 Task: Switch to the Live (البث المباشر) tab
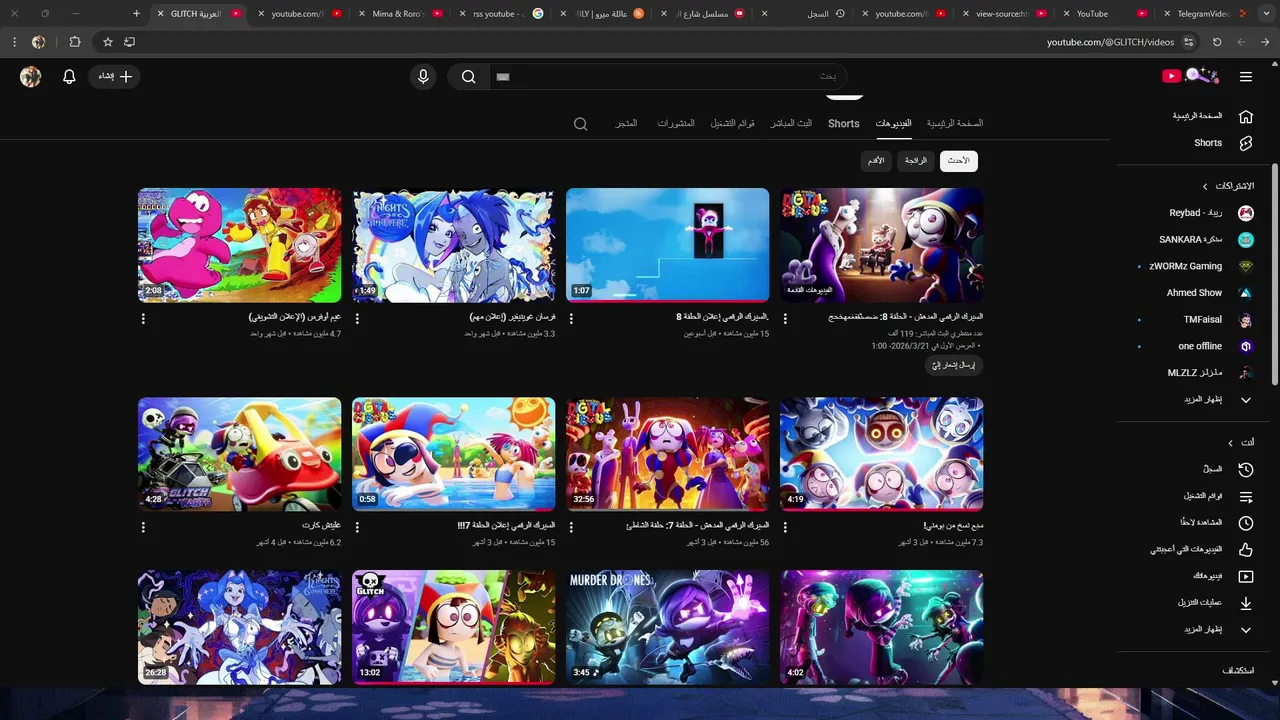click(791, 124)
